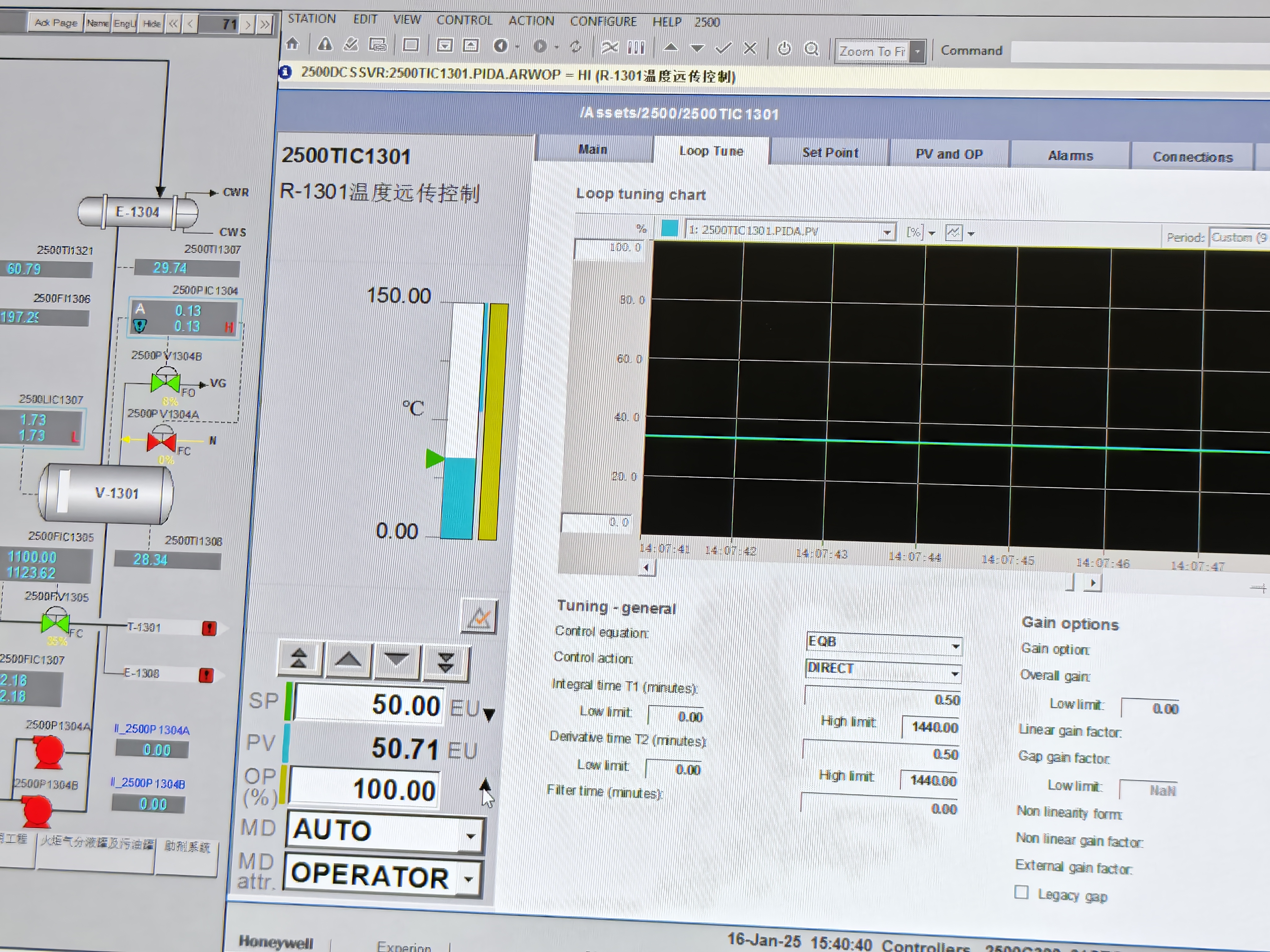The image size is (1270, 952).
Task: Open the OPERATOR mode attribute dropdown
Action: [468, 879]
